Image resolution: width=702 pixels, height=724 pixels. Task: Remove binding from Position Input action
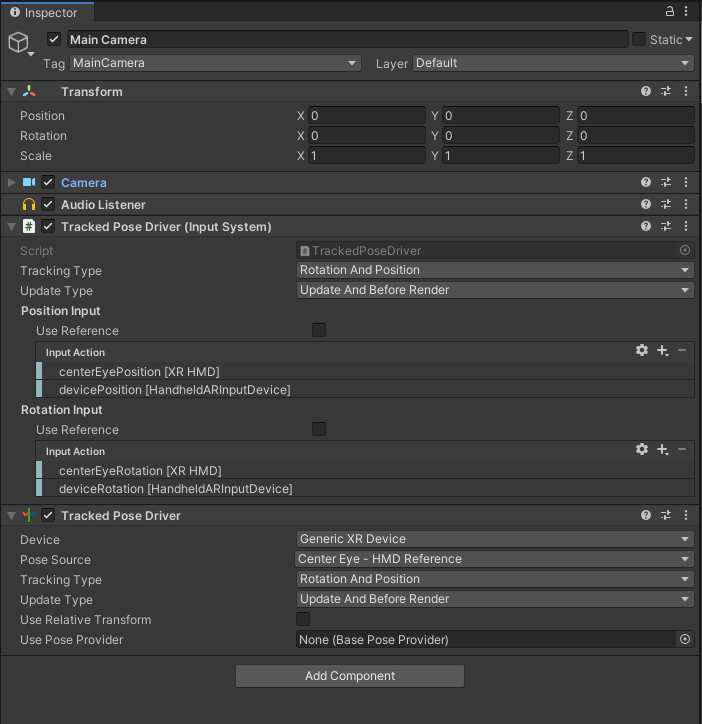[x=682, y=351]
